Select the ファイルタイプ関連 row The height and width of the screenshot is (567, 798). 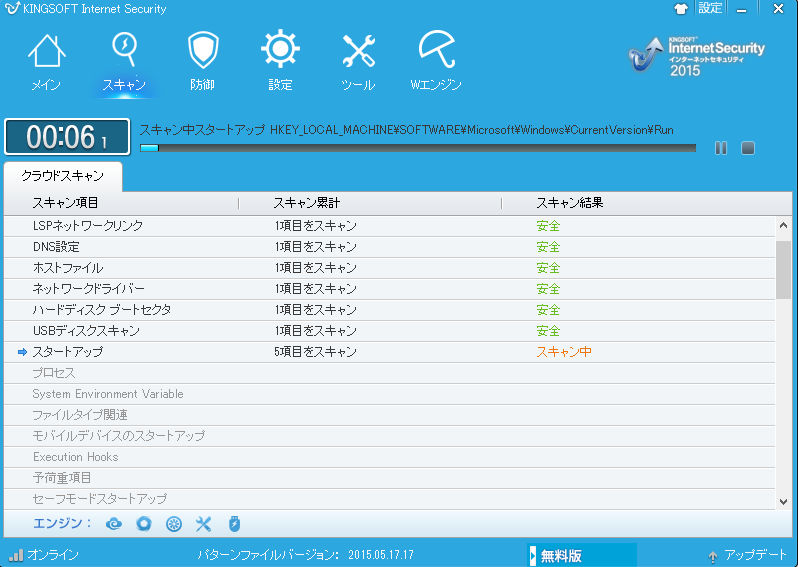[389, 415]
